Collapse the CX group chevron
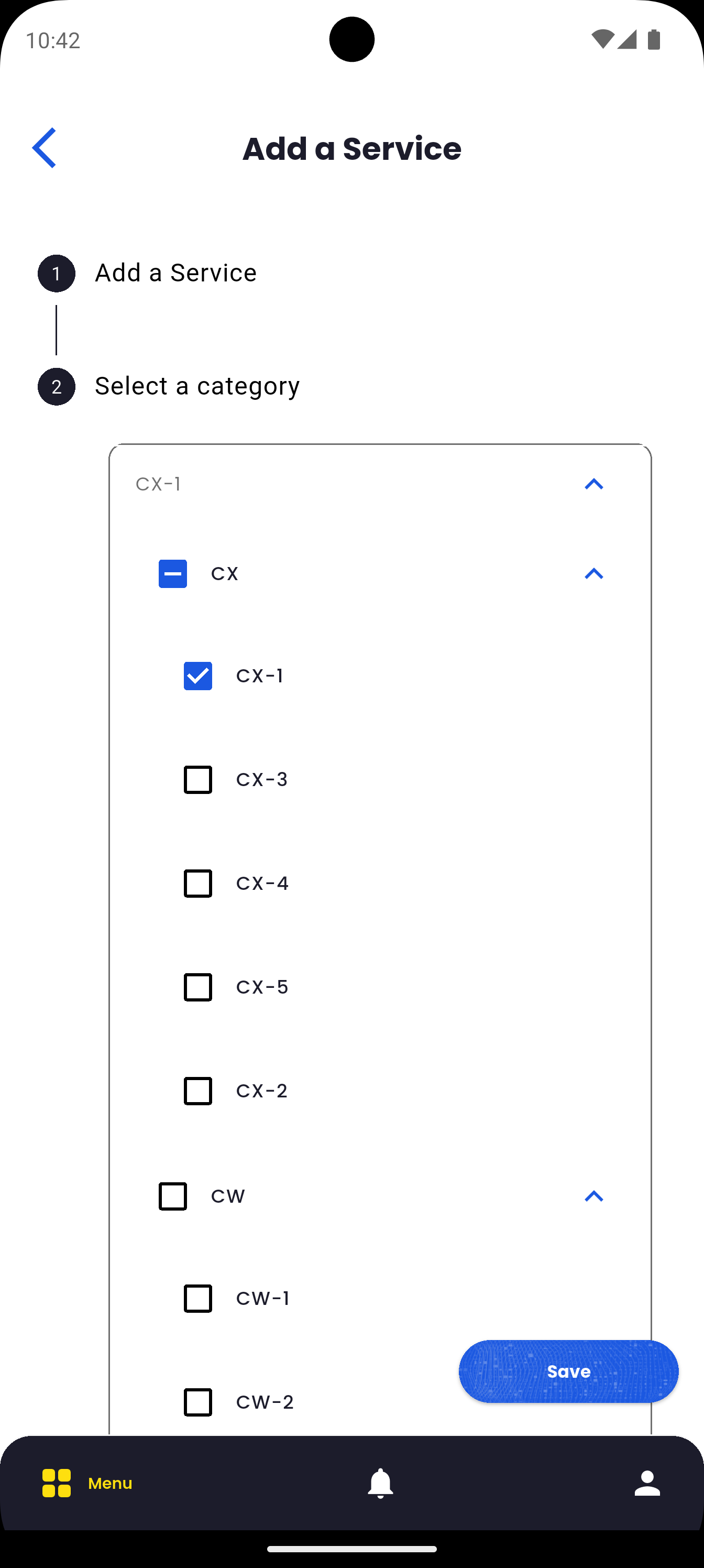Screen dimensions: 704x1568 [593, 574]
